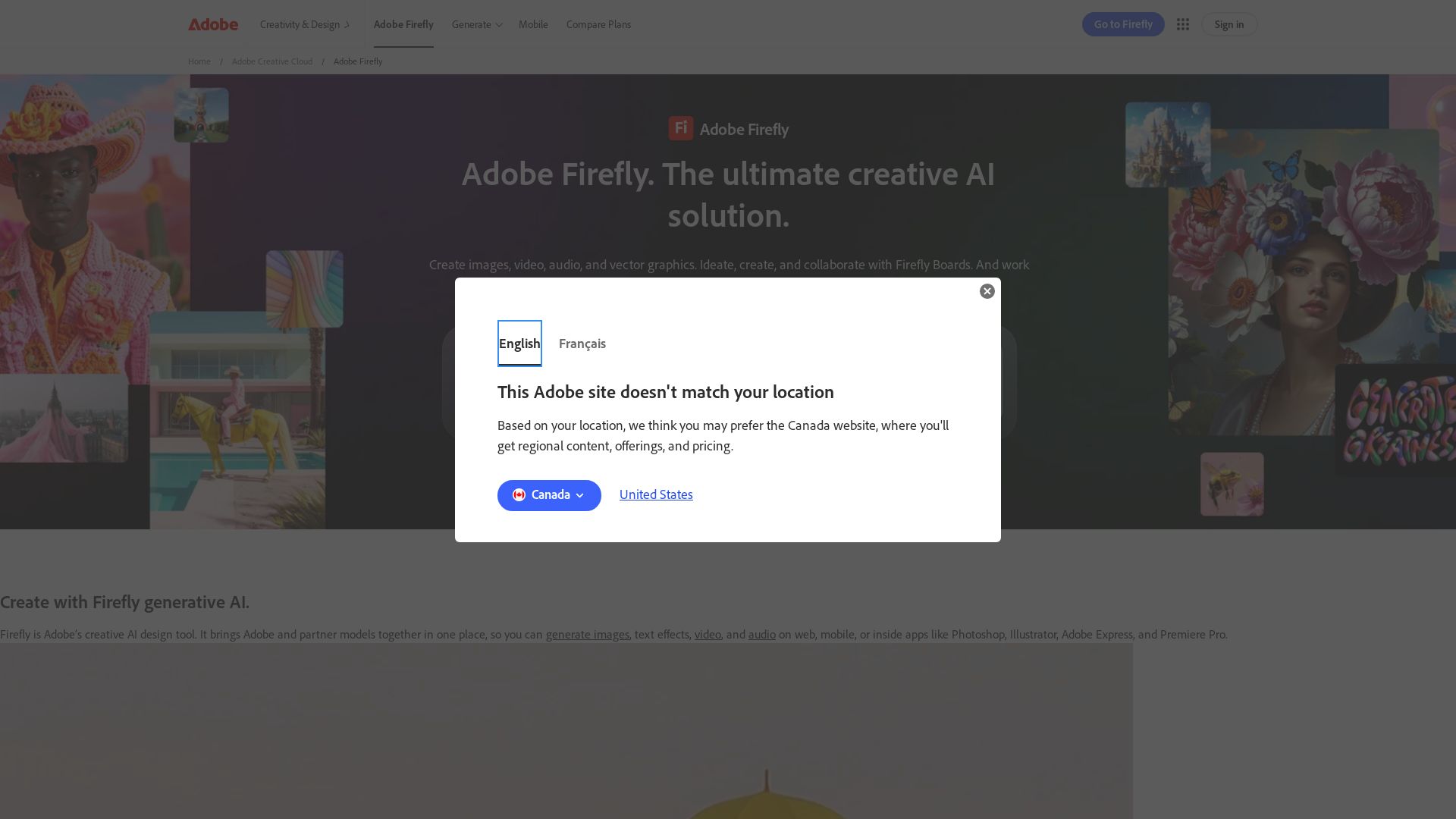Expand the Creativity & Design menu
The image size is (1456, 819).
(304, 24)
